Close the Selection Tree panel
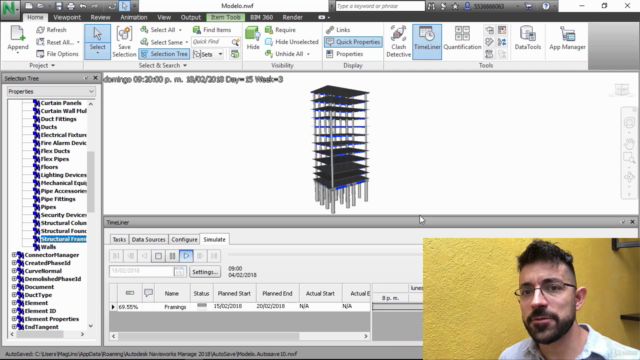The width and height of the screenshot is (640, 360). click(96, 78)
